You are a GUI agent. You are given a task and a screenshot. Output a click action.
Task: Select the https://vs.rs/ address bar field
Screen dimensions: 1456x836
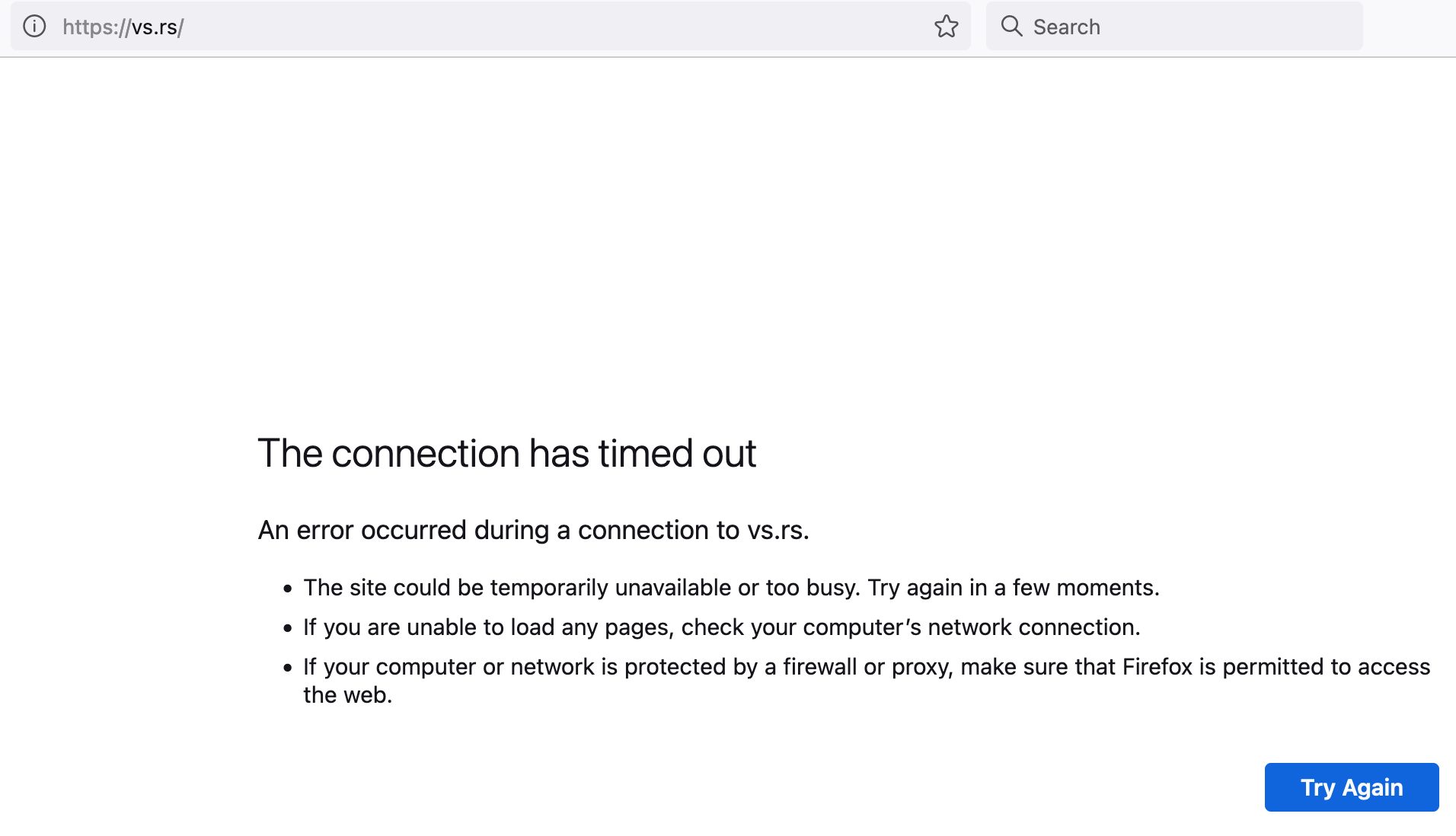[490, 27]
